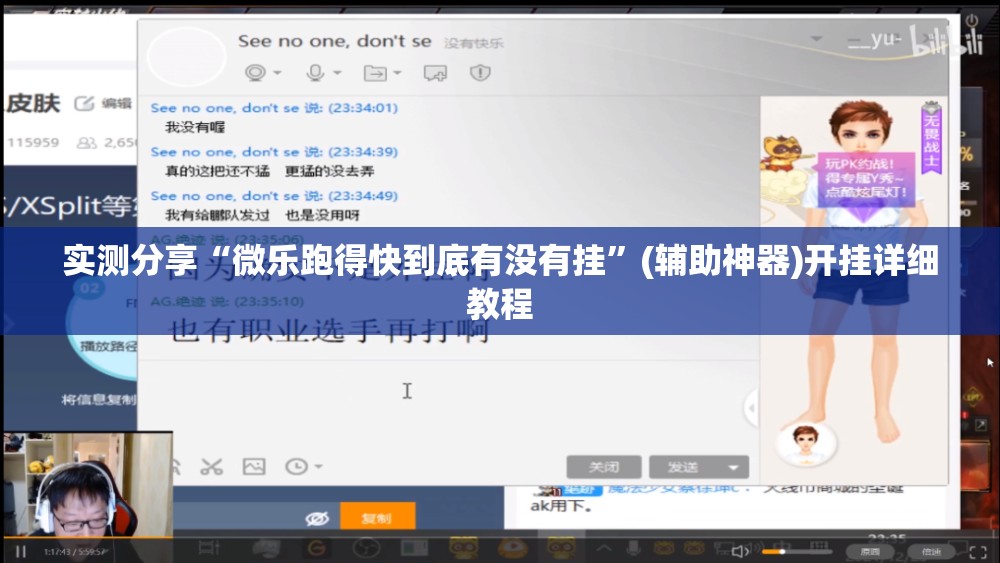Open the arrow next to 发送 button

point(733,467)
